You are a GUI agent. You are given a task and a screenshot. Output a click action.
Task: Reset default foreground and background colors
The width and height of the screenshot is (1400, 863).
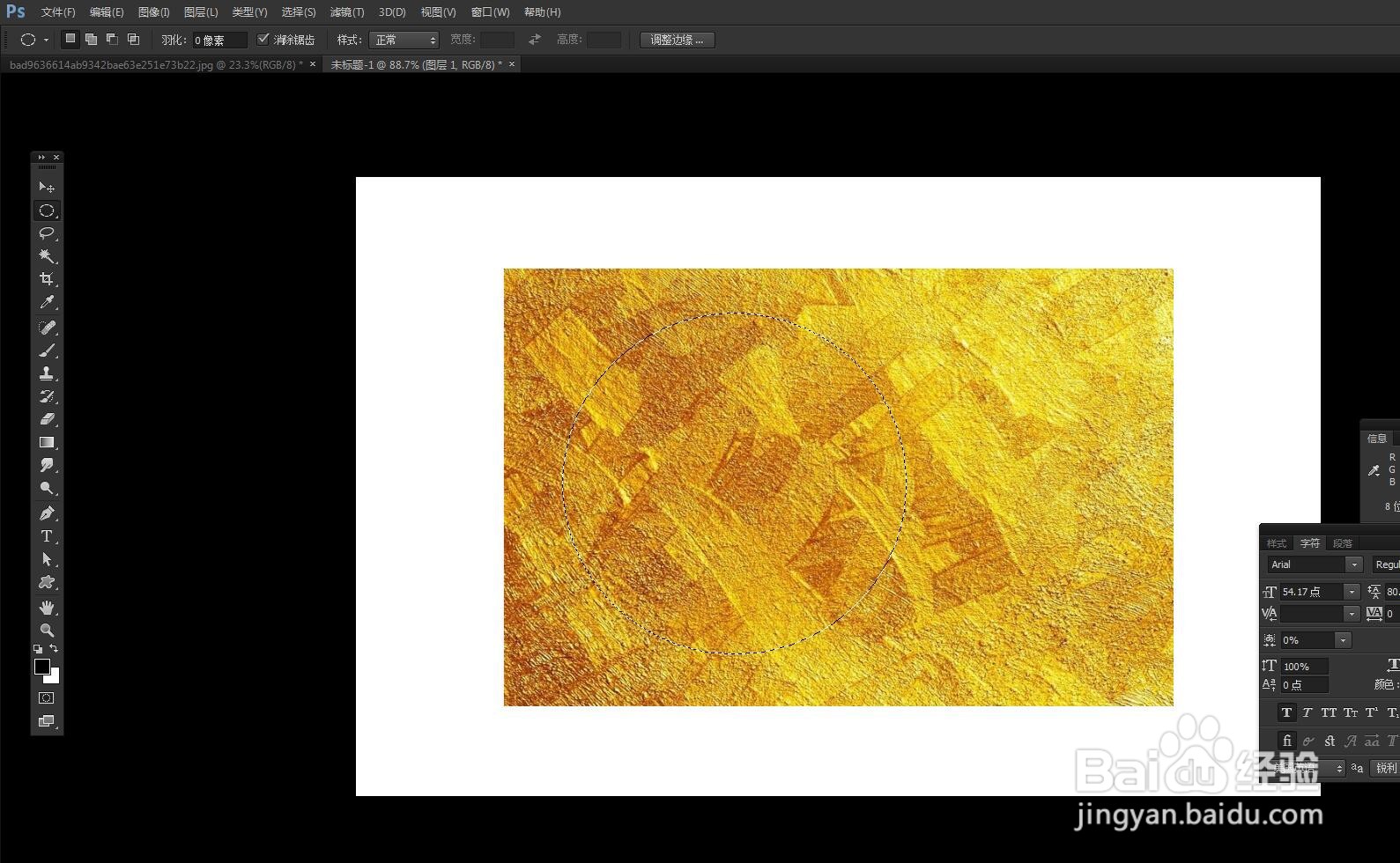pyautogui.click(x=38, y=649)
